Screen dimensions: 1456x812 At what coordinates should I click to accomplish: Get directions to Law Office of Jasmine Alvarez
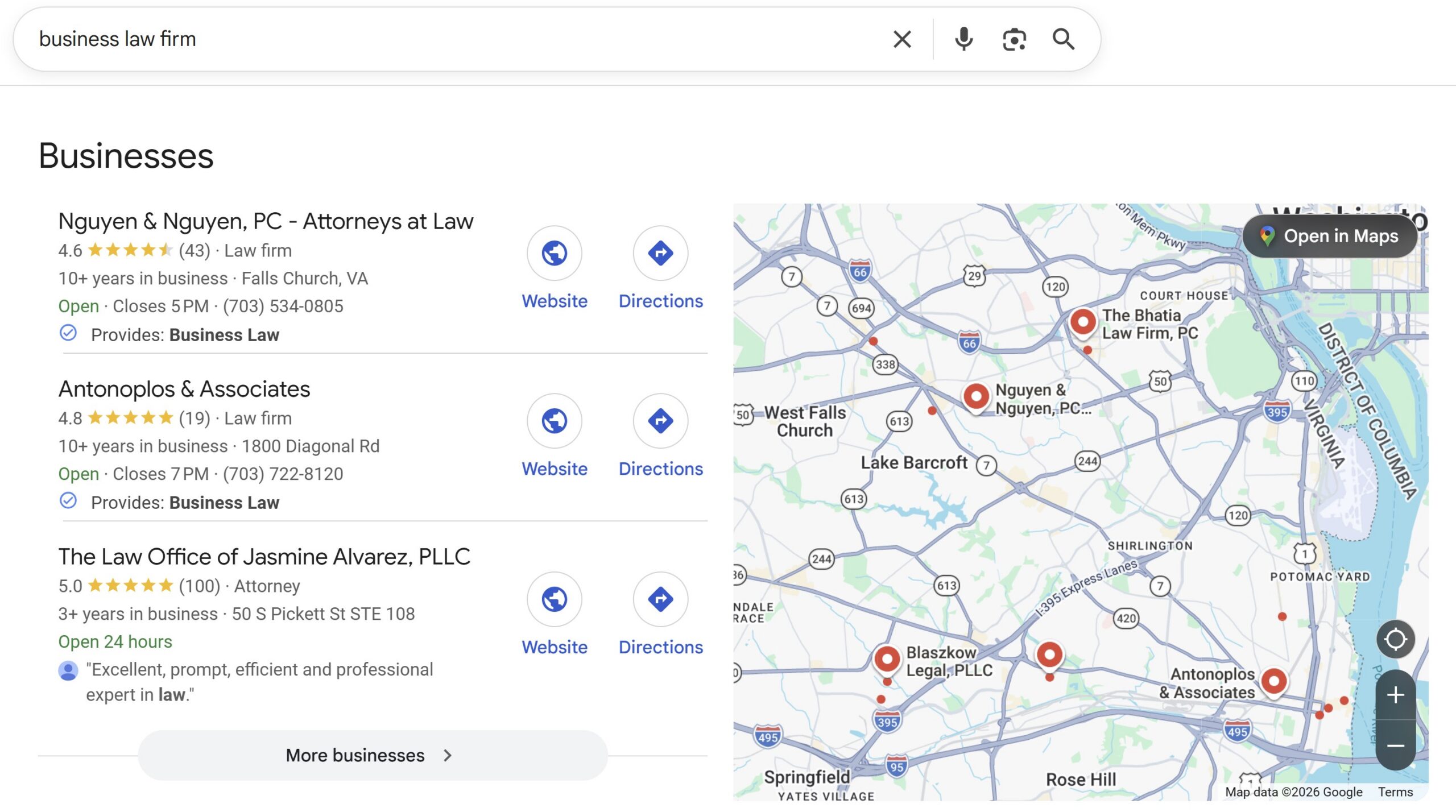pyautogui.click(x=660, y=599)
